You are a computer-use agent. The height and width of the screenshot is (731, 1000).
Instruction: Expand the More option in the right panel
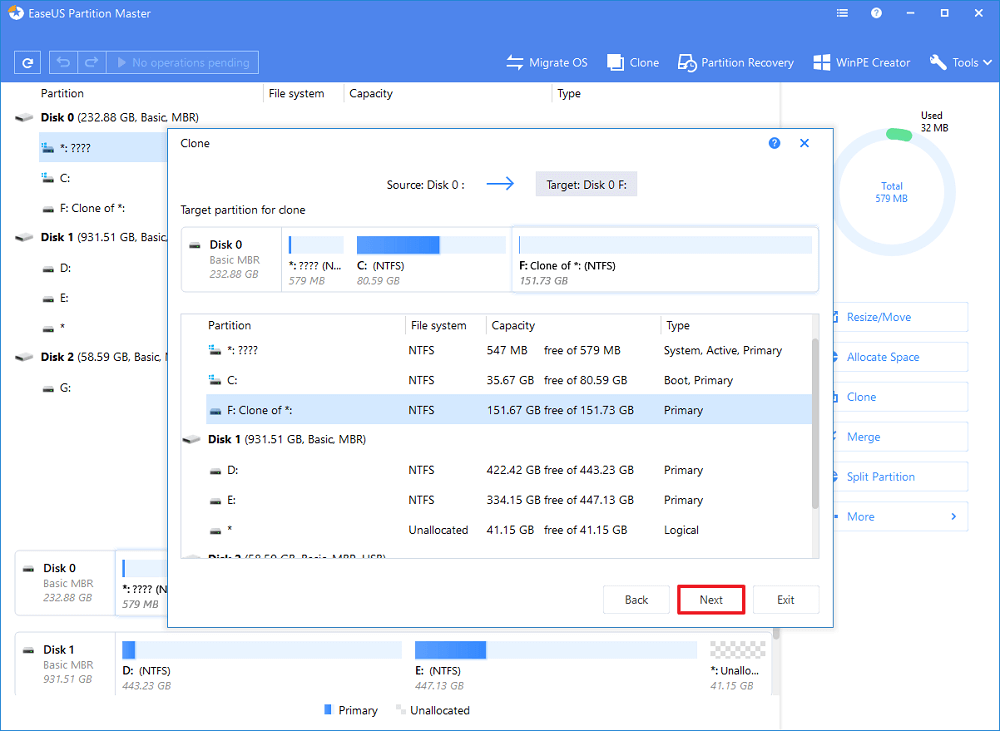coord(899,517)
